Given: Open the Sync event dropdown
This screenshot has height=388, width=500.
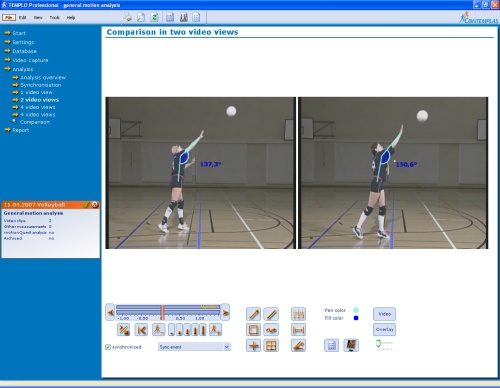Looking at the screenshot, I should [194, 347].
